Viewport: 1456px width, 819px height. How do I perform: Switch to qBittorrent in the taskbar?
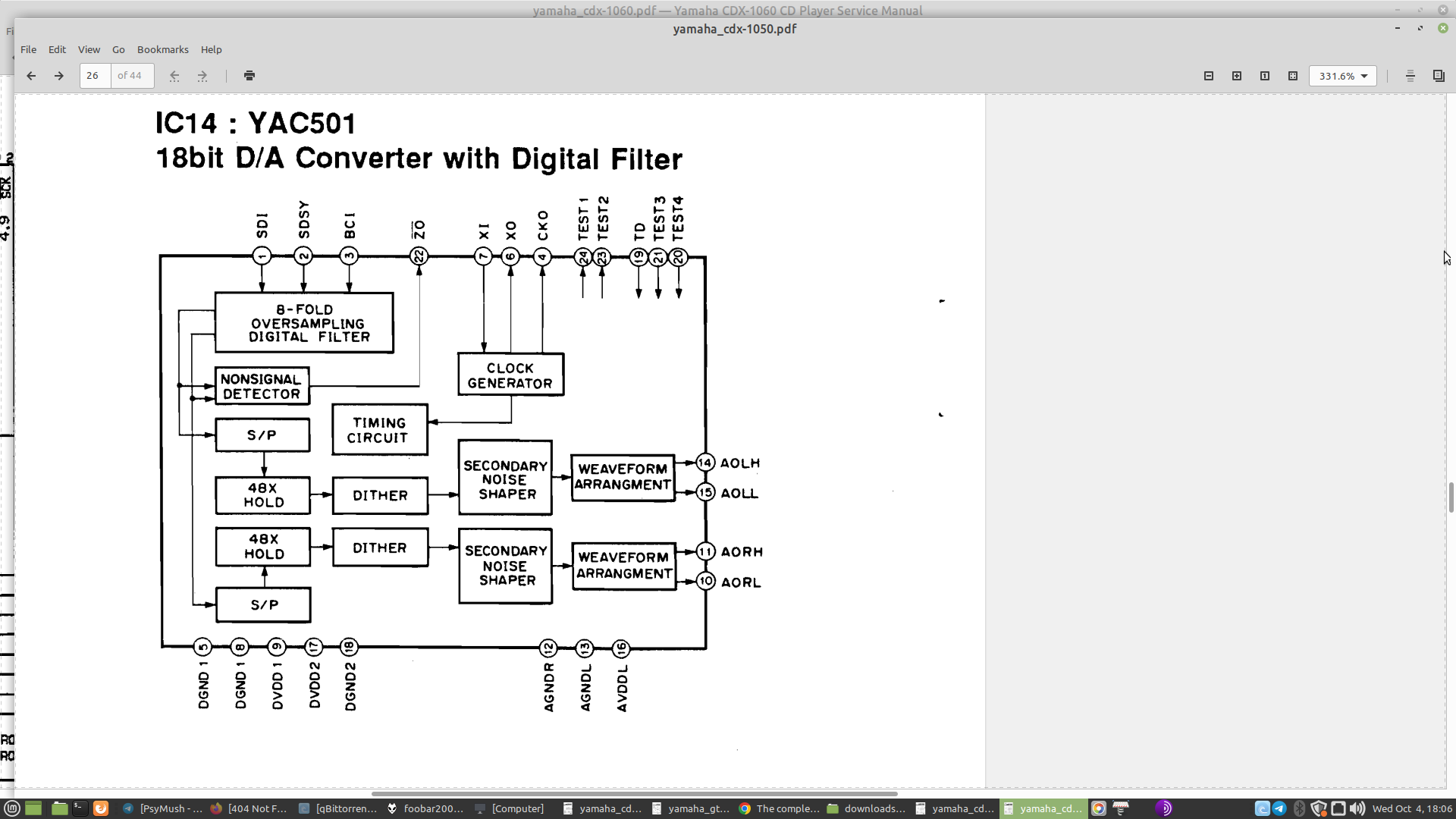pos(337,808)
